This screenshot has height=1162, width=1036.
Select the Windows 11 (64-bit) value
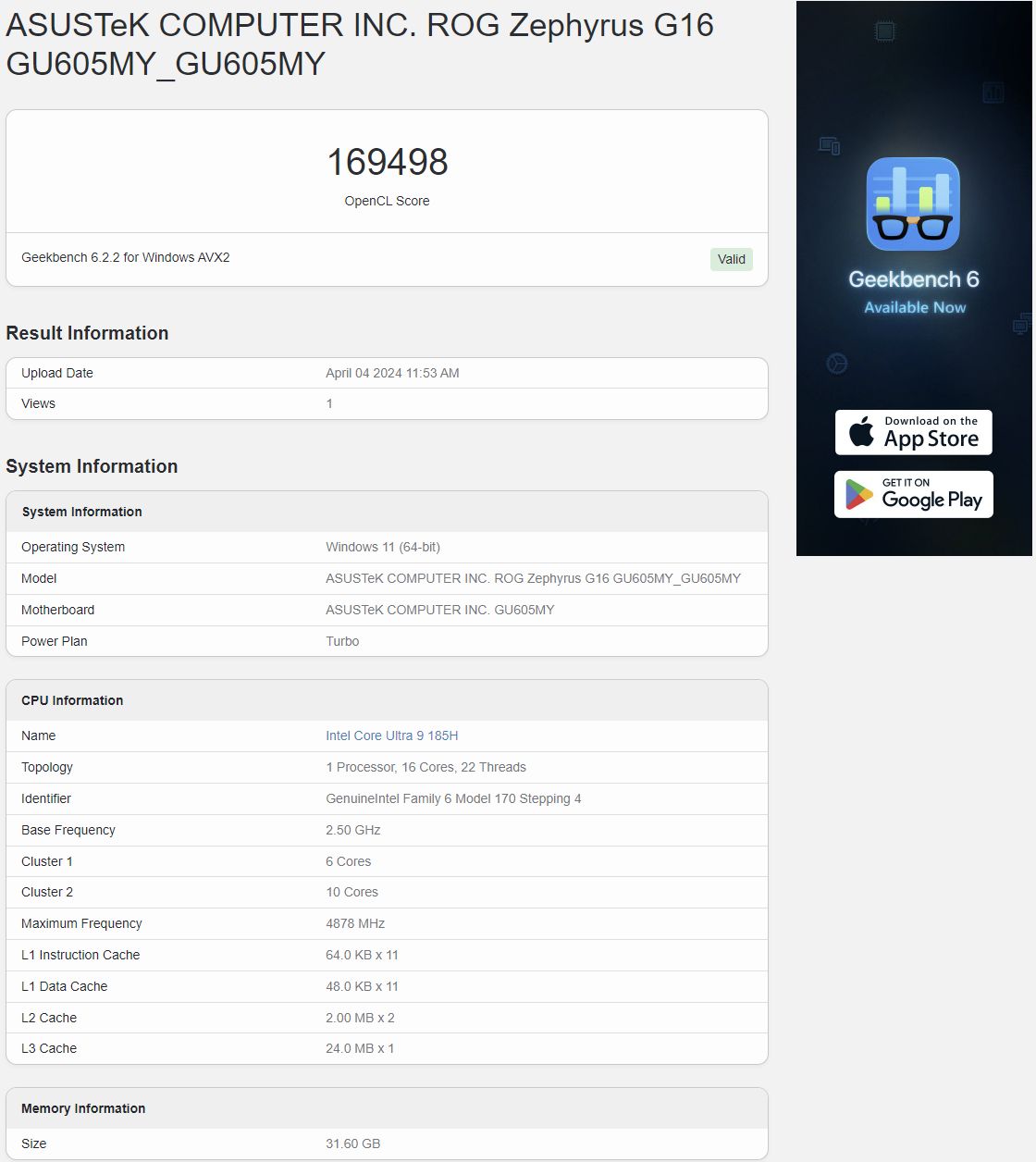[x=383, y=547]
